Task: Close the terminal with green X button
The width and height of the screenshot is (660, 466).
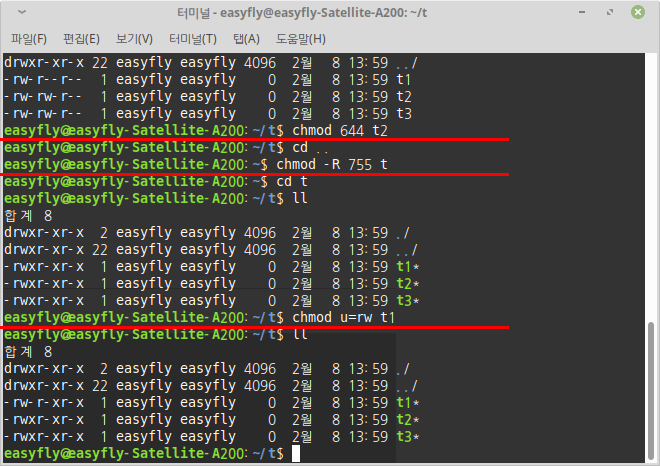Action: 638,12
